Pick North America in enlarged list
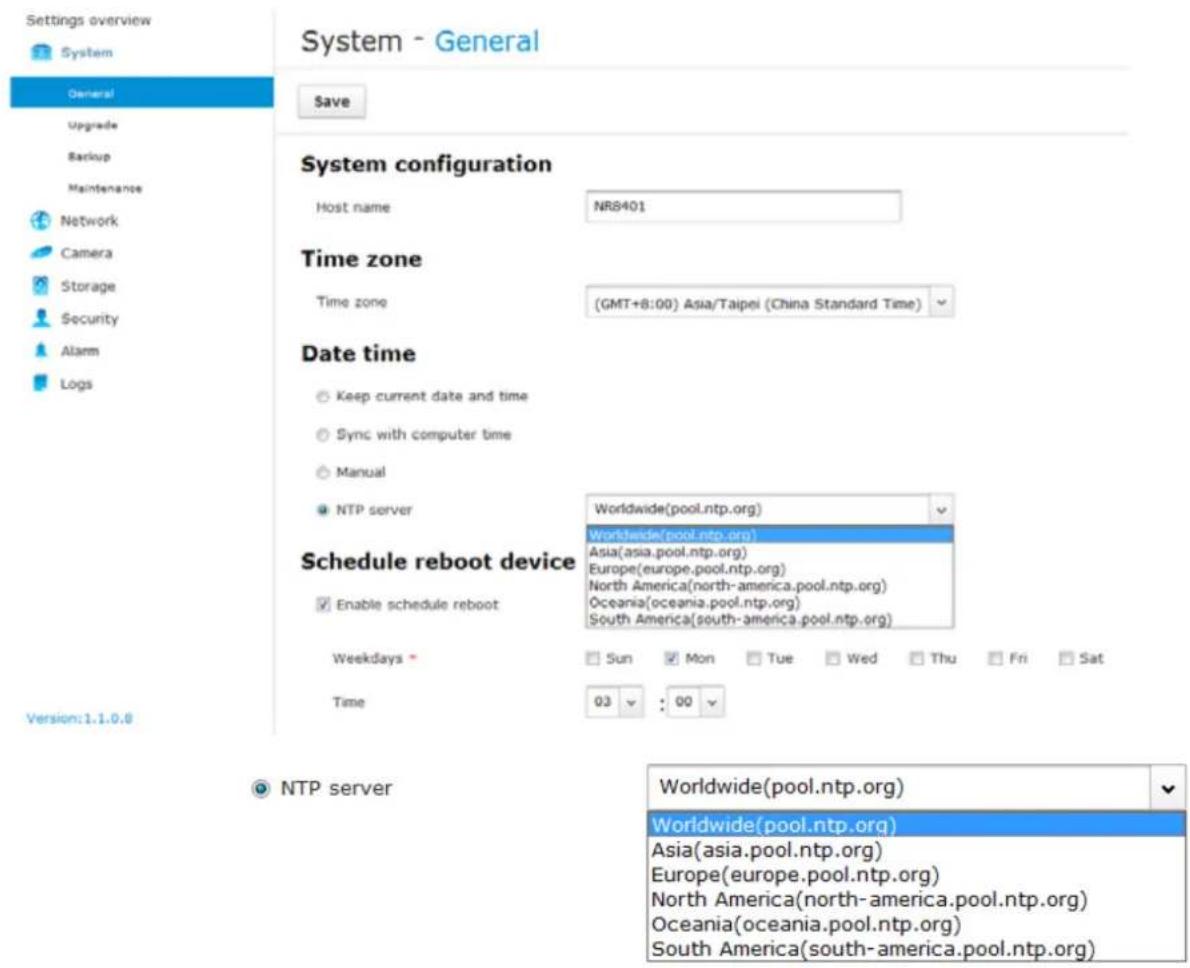Viewport: 1190px width, 968px height. pyautogui.click(x=916, y=899)
